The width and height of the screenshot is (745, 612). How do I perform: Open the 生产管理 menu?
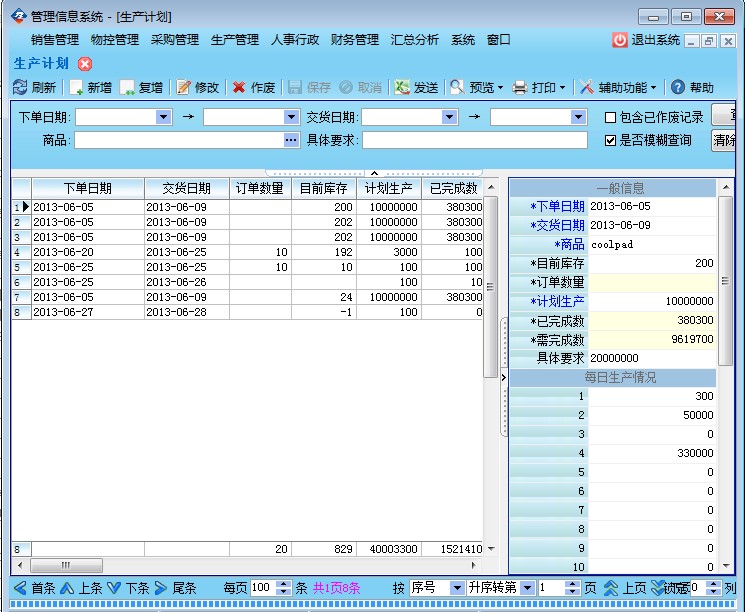(x=235, y=40)
